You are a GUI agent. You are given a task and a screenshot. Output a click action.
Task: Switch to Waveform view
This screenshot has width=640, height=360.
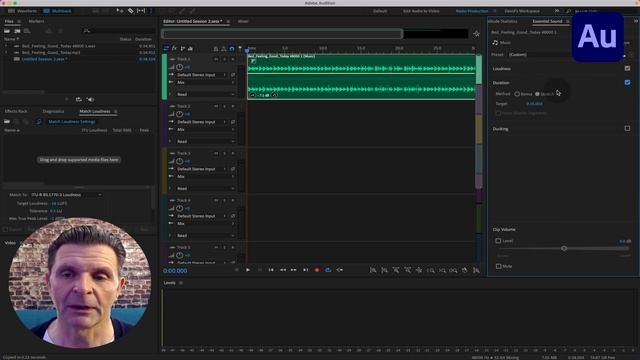pos(22,11)
